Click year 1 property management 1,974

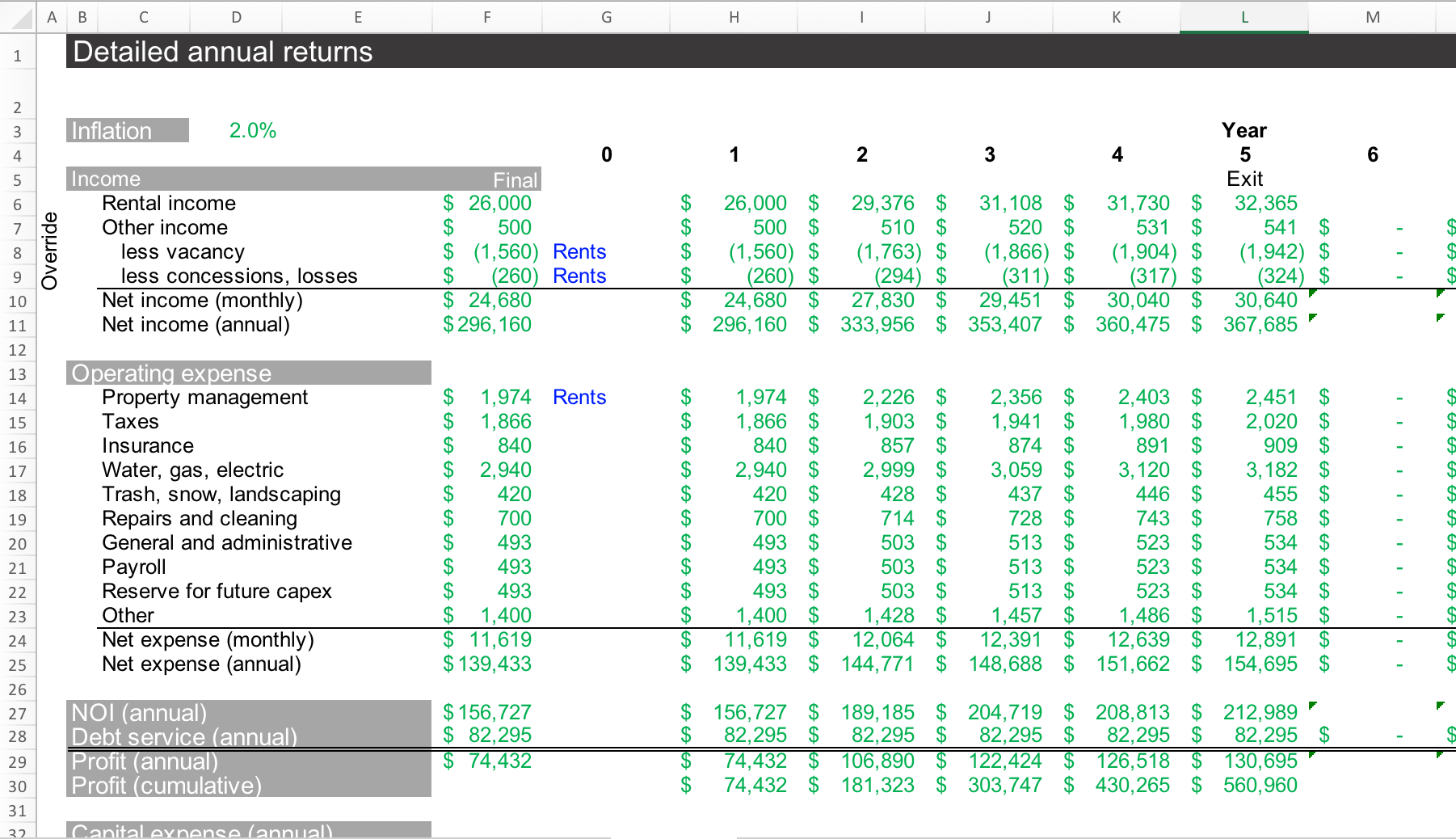760,397
